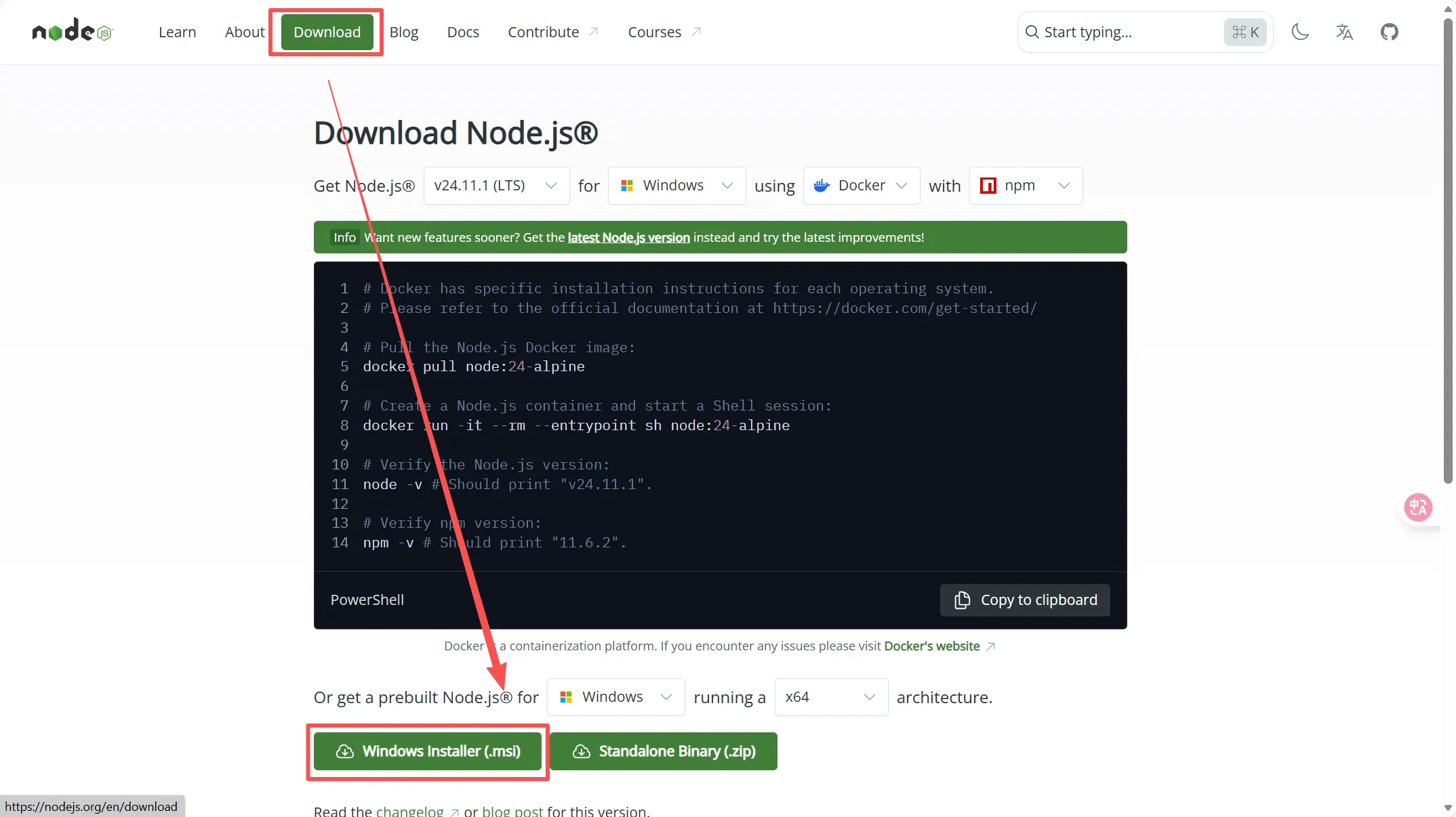Open the x64 architecture dropdown
The image size is (1456, 817).
[x=830, y=697]
